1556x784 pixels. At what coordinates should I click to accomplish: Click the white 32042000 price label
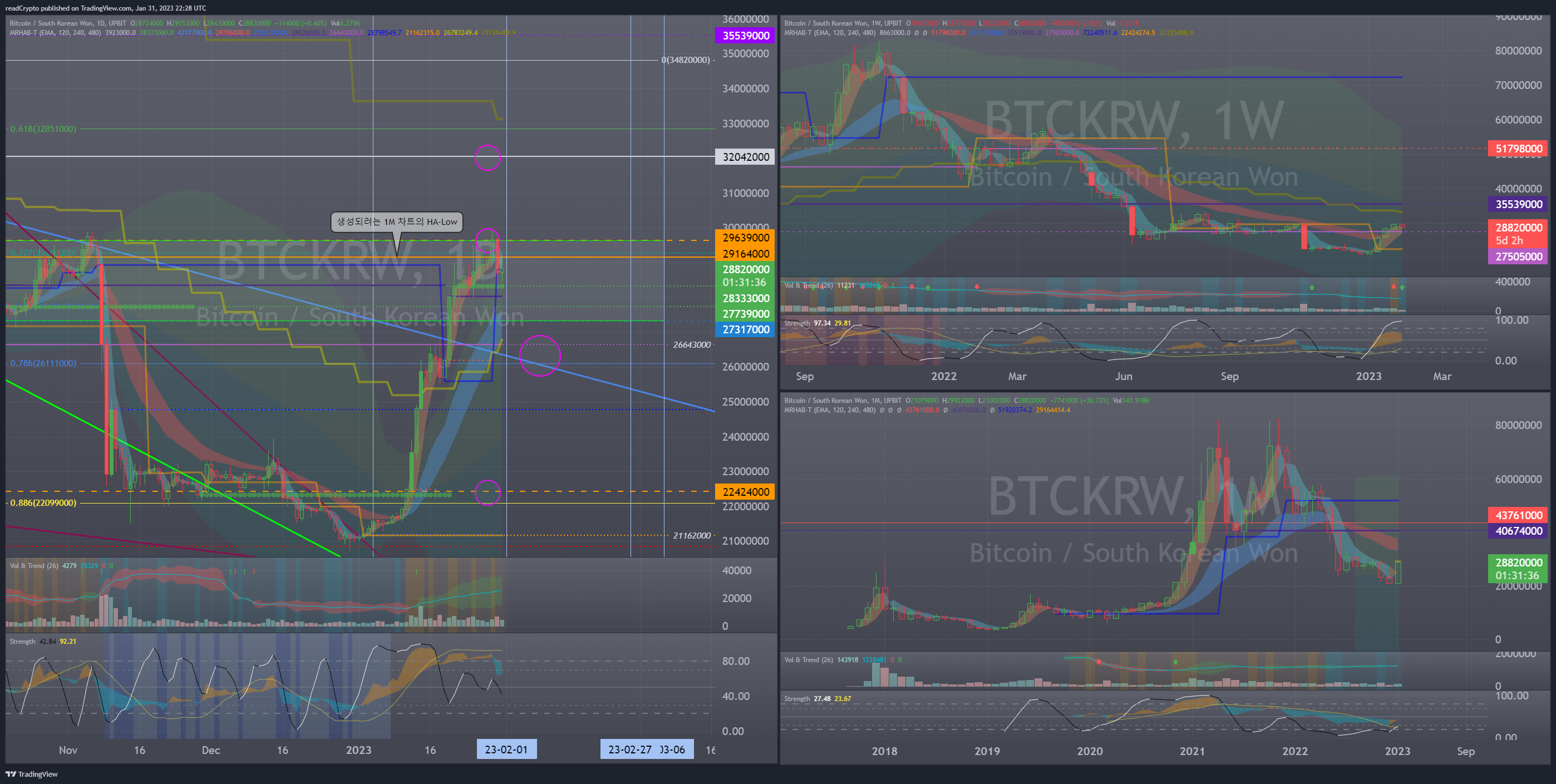[745, 157]
